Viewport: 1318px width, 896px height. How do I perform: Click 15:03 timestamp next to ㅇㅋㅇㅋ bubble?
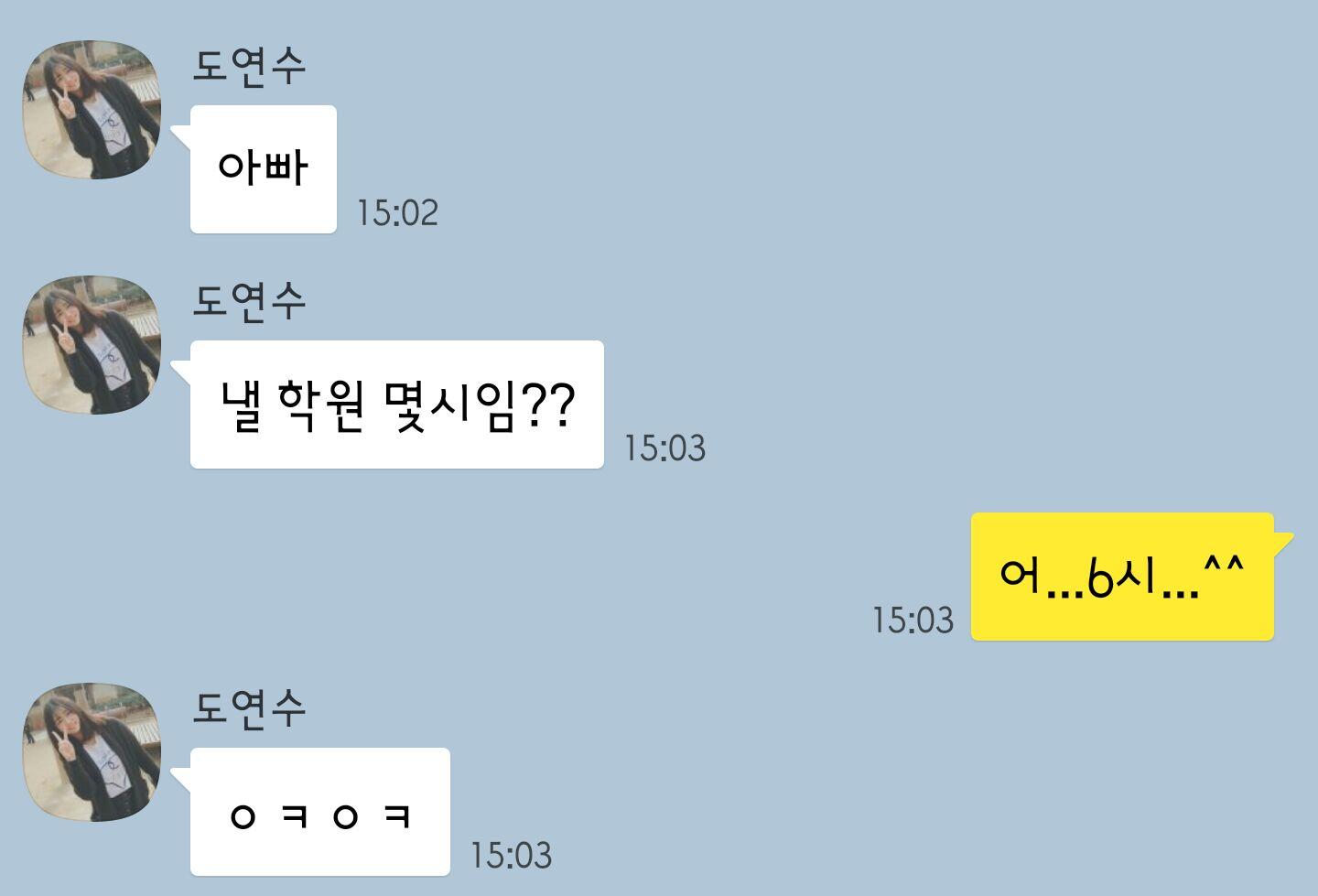point(511,855)
